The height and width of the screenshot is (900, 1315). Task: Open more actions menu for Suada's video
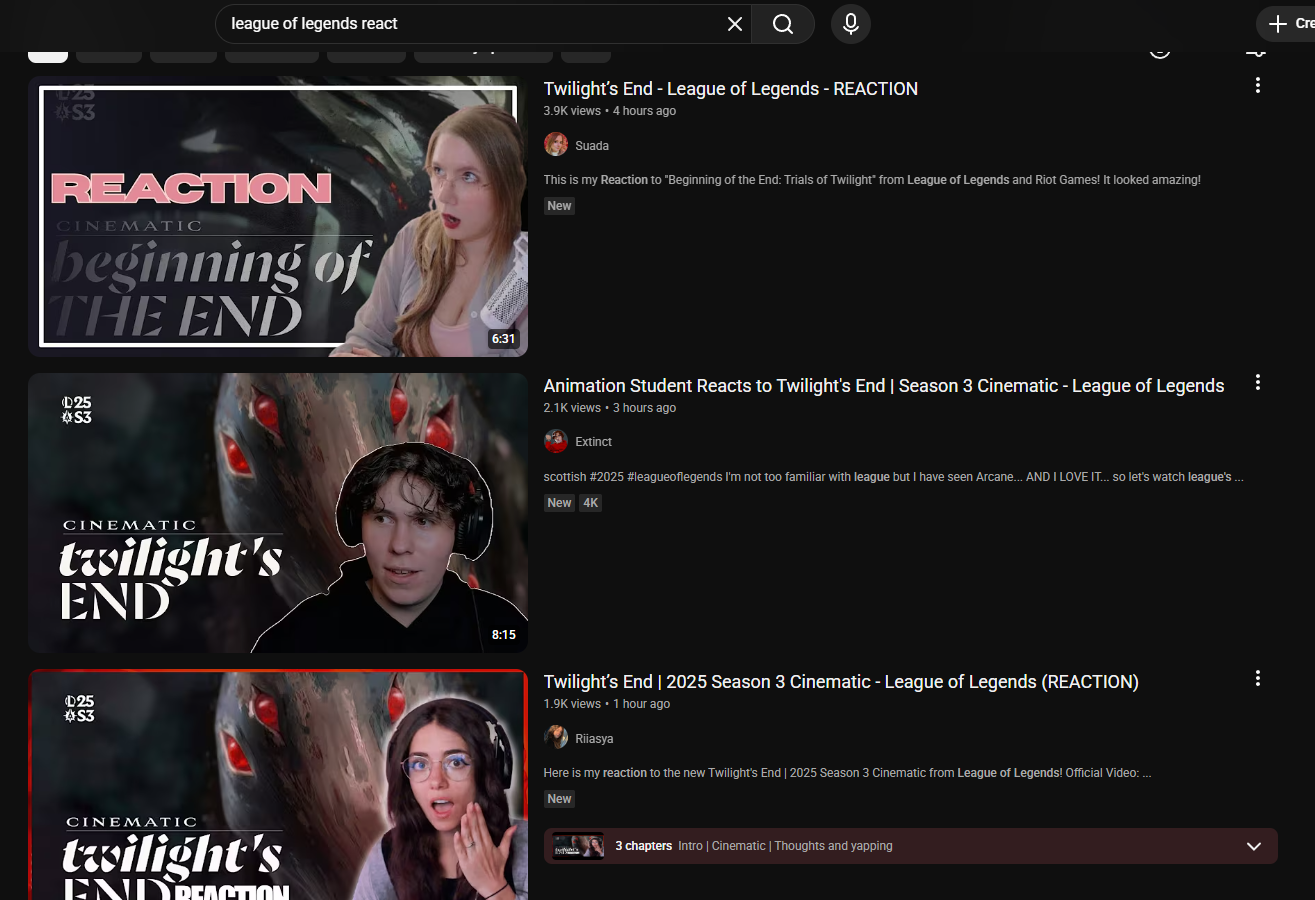click(1258, 86)
